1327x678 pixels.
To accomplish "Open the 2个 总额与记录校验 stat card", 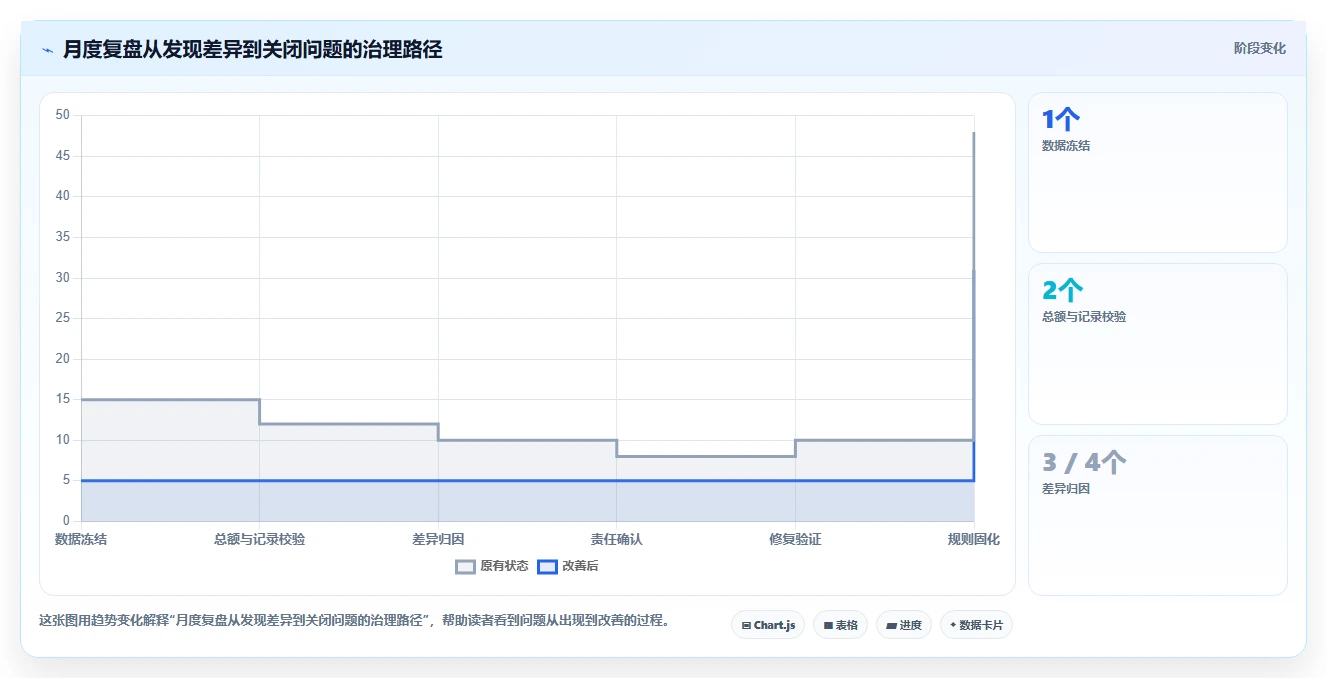I will pos(1157,344).
